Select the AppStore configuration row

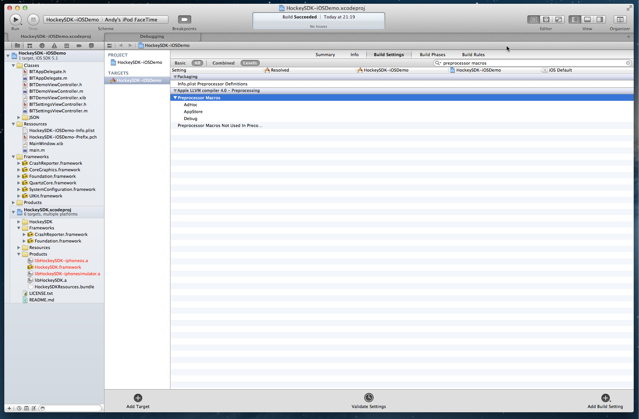[x=402, y=112]
